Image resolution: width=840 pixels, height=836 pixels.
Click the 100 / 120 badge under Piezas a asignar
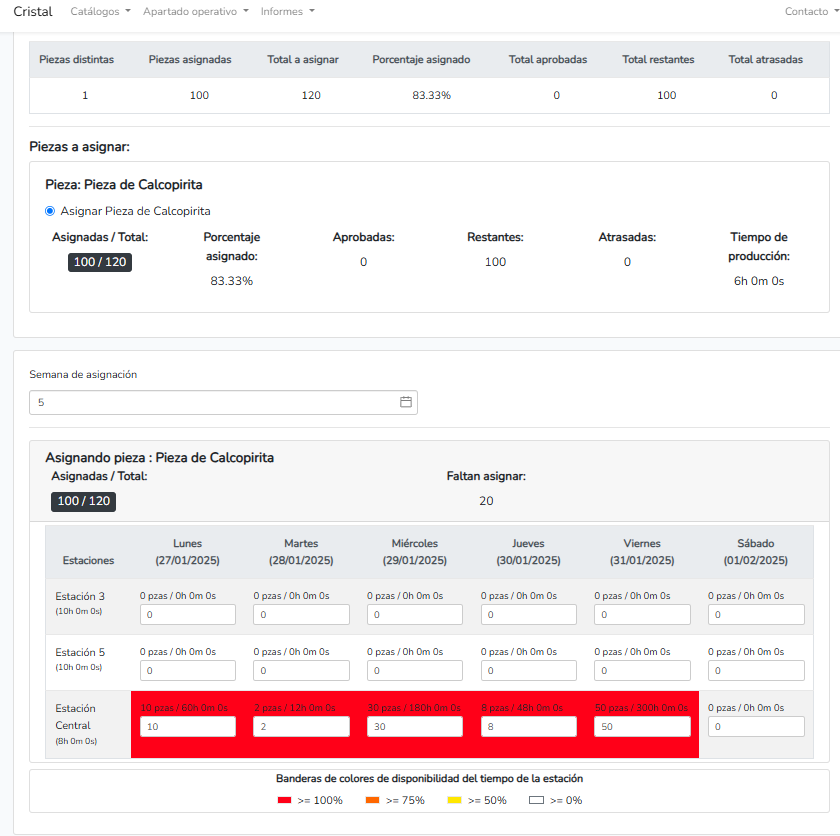[100, 262]
